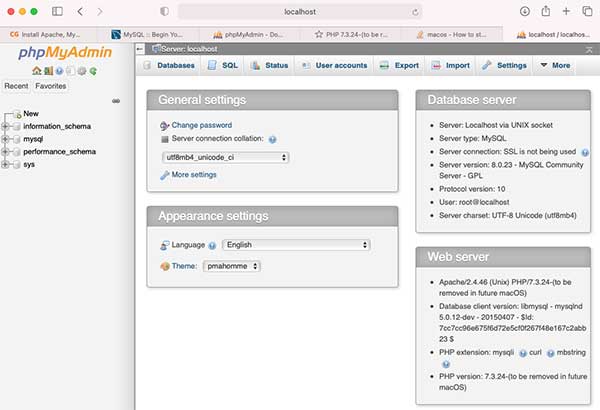
Task: Open new tab with plus icon
Action: [x=566, y=11]
